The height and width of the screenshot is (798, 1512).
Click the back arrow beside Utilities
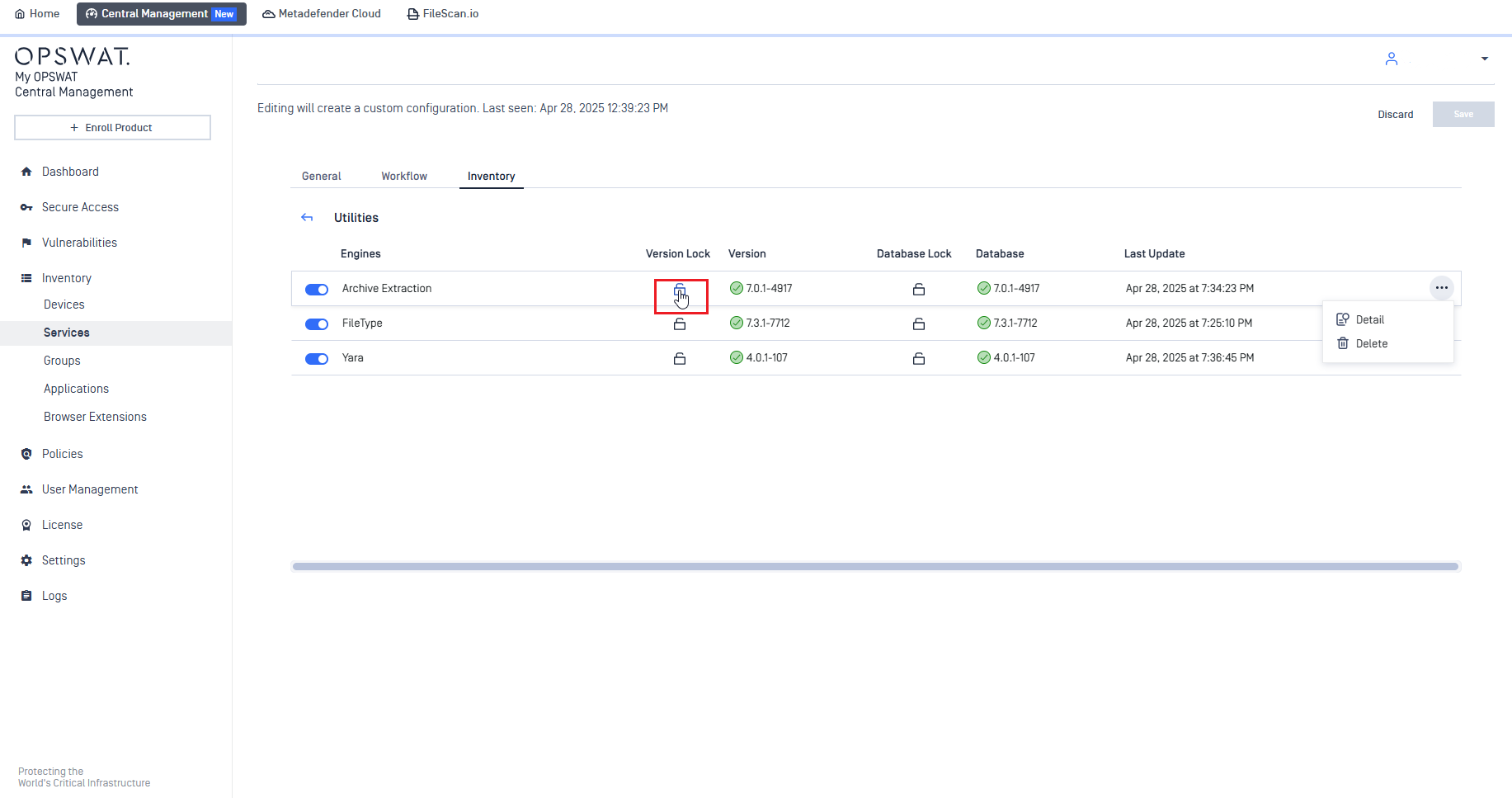tap(307, 218)
